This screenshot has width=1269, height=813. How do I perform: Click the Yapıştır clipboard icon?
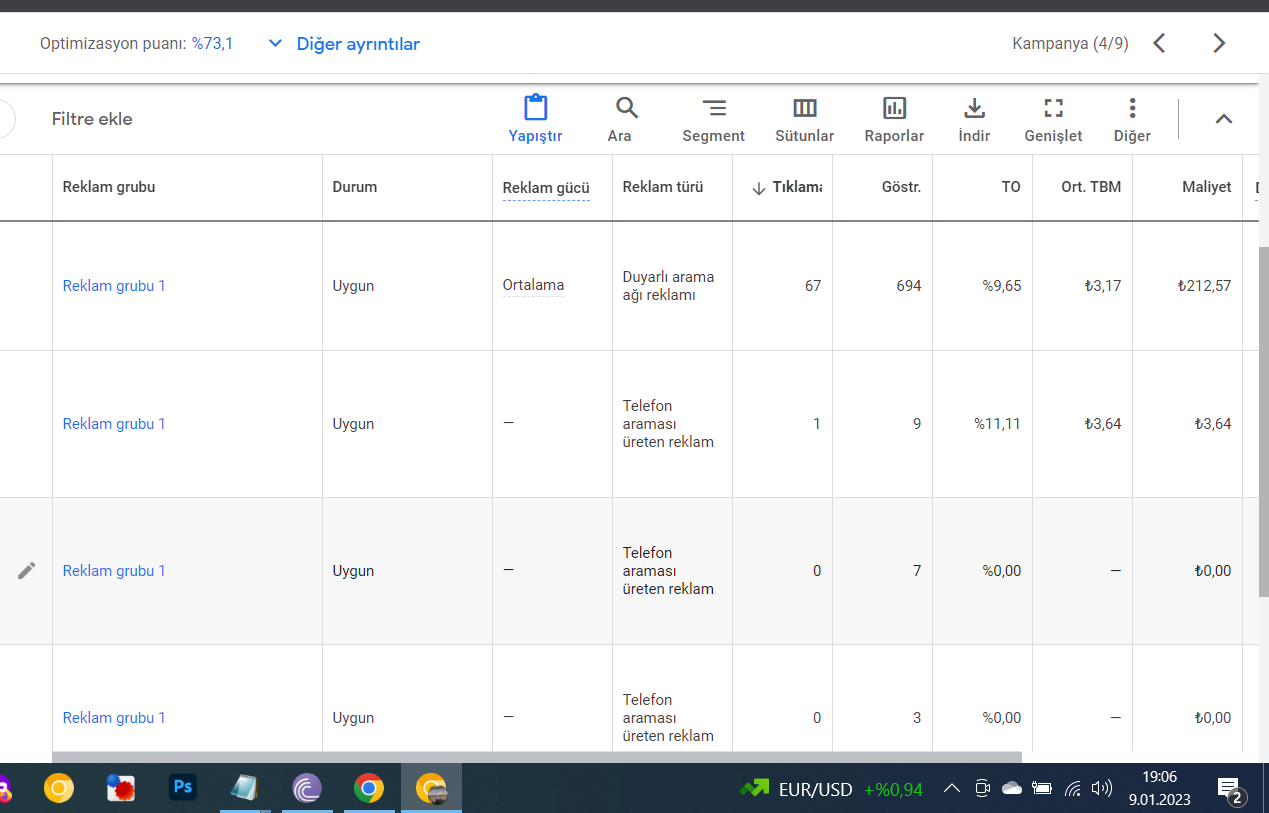click(536, 108)
